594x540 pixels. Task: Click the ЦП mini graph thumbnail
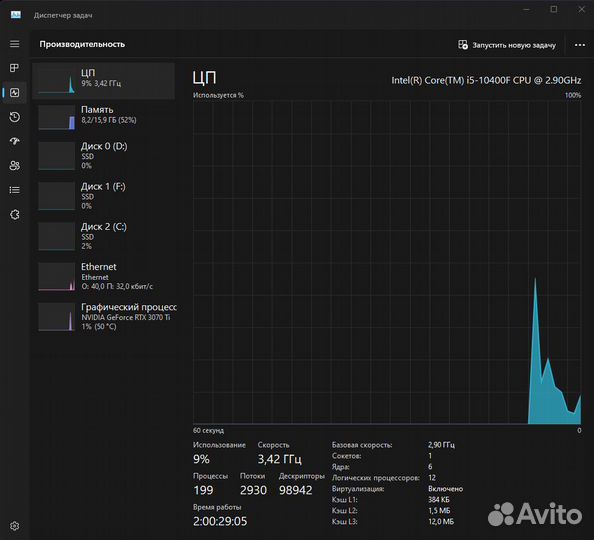[56, 81]
